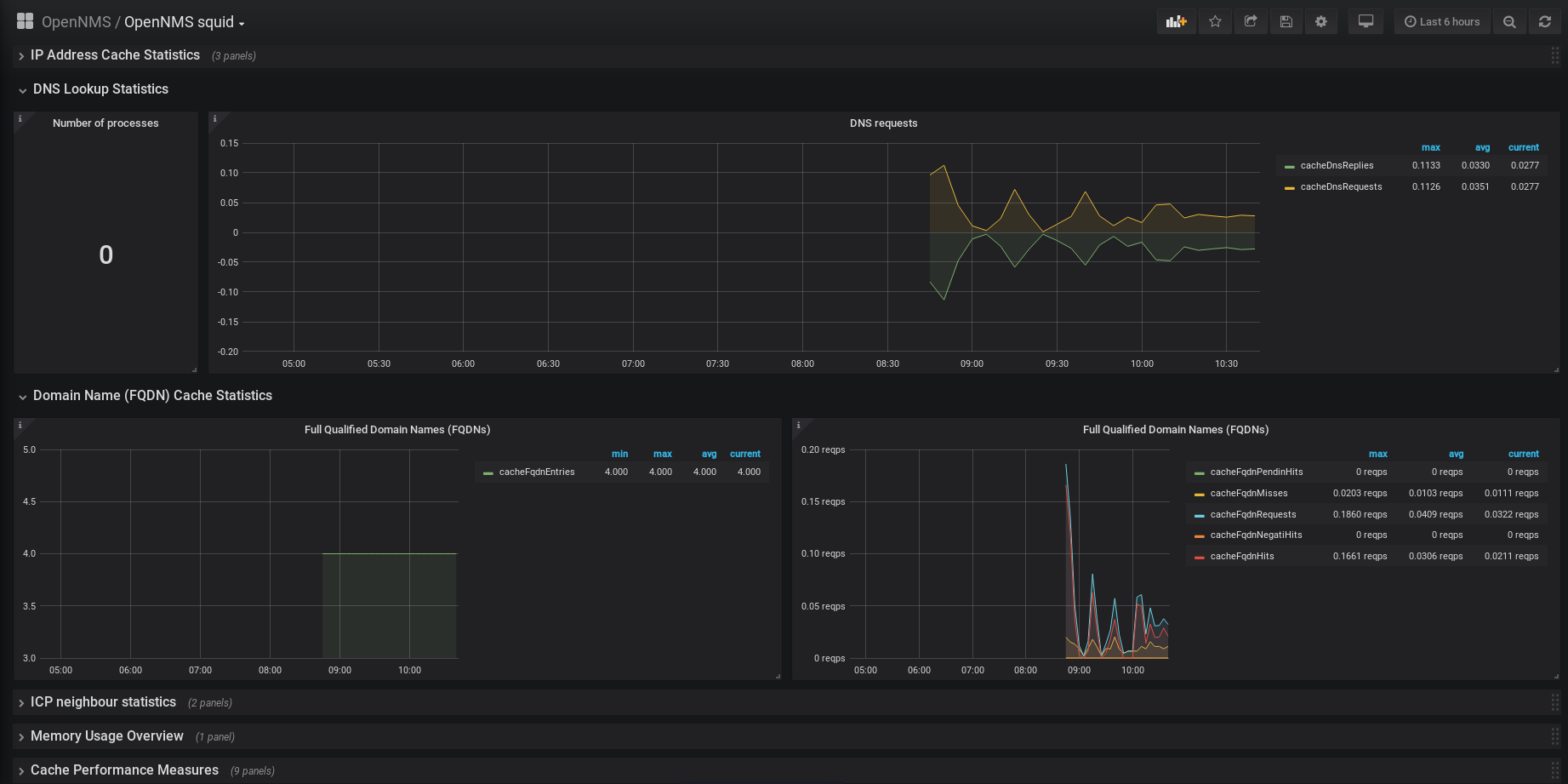Image resolution: width=1568 pixels, height=784 pixels.
Task: Click the info icon on Number of processes panel
Action: (20, 118)
